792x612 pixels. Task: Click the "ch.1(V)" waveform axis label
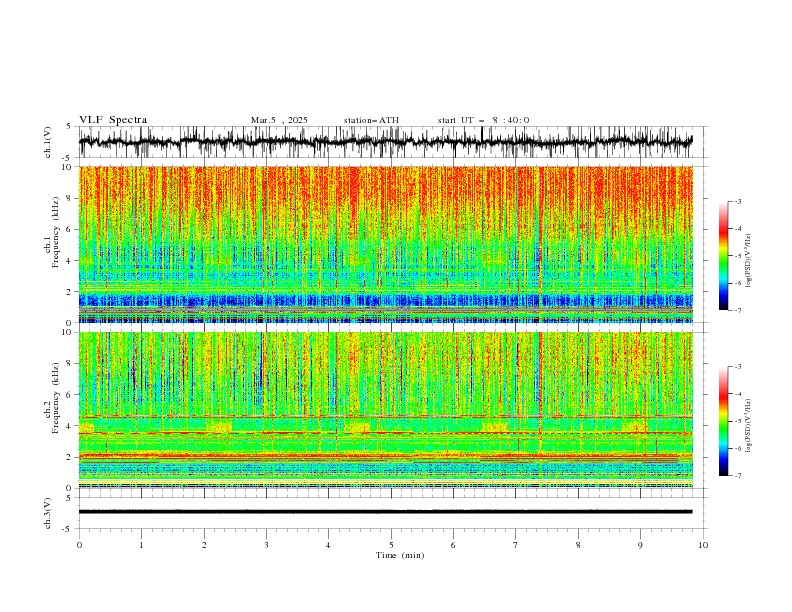tap(48, 142)
